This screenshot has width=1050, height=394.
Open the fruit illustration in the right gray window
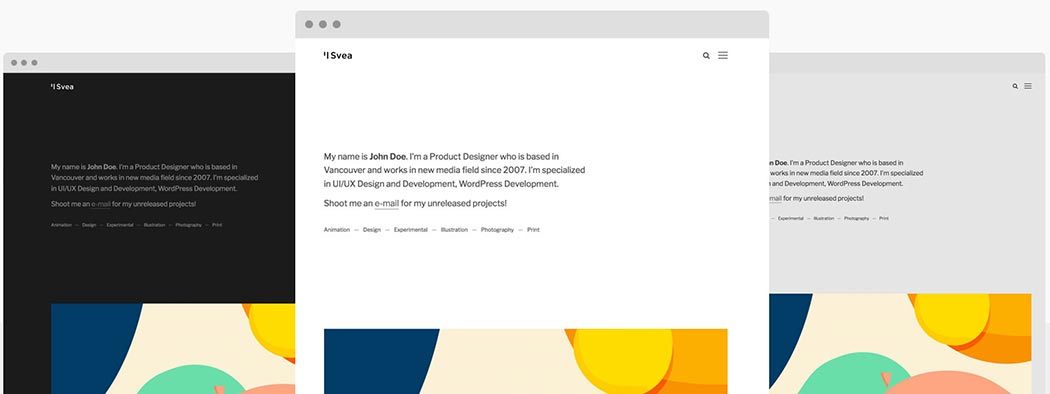(x=900, y=344)
